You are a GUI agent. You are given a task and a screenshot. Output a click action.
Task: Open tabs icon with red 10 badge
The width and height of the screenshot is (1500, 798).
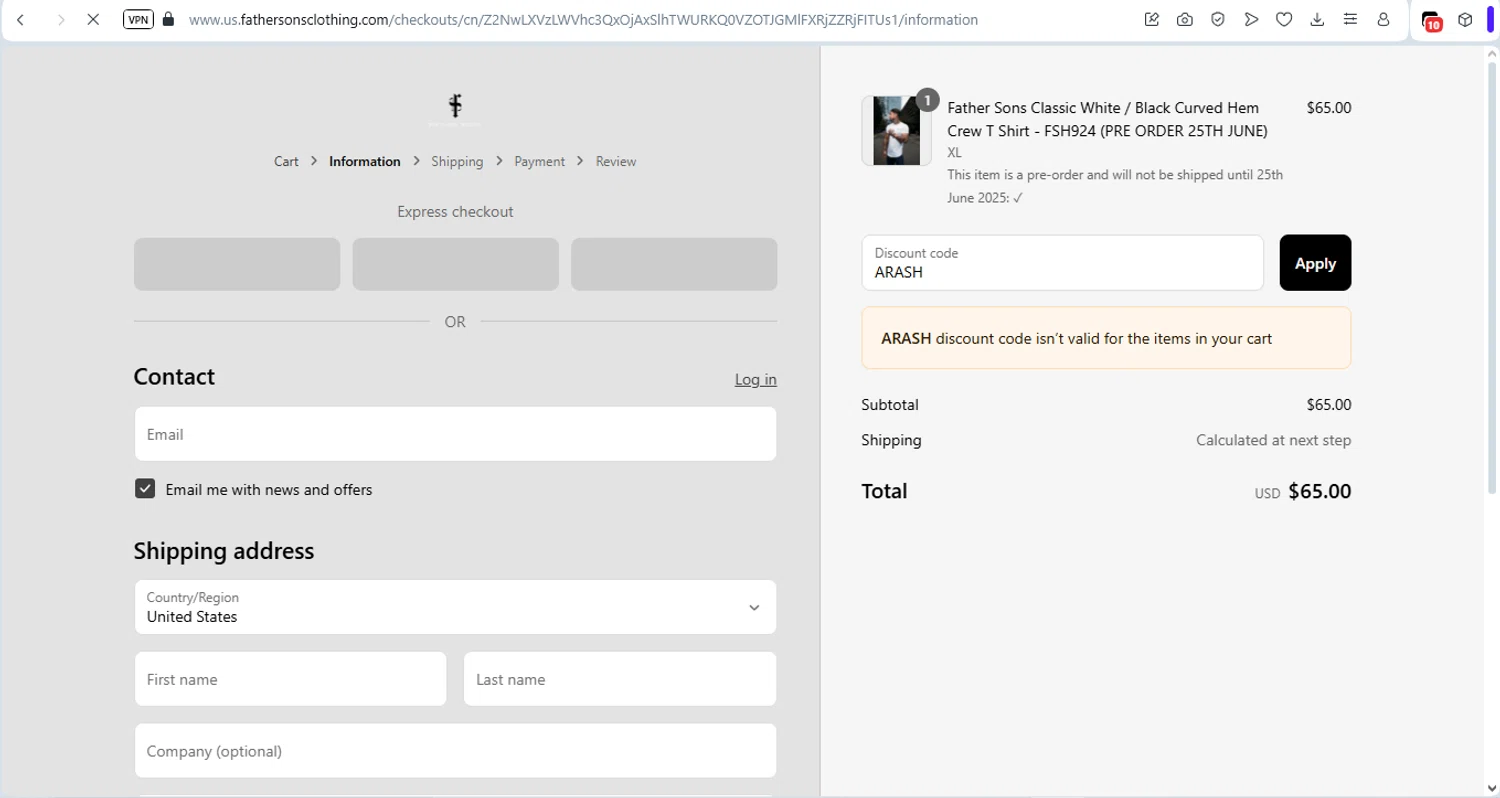1431,21
